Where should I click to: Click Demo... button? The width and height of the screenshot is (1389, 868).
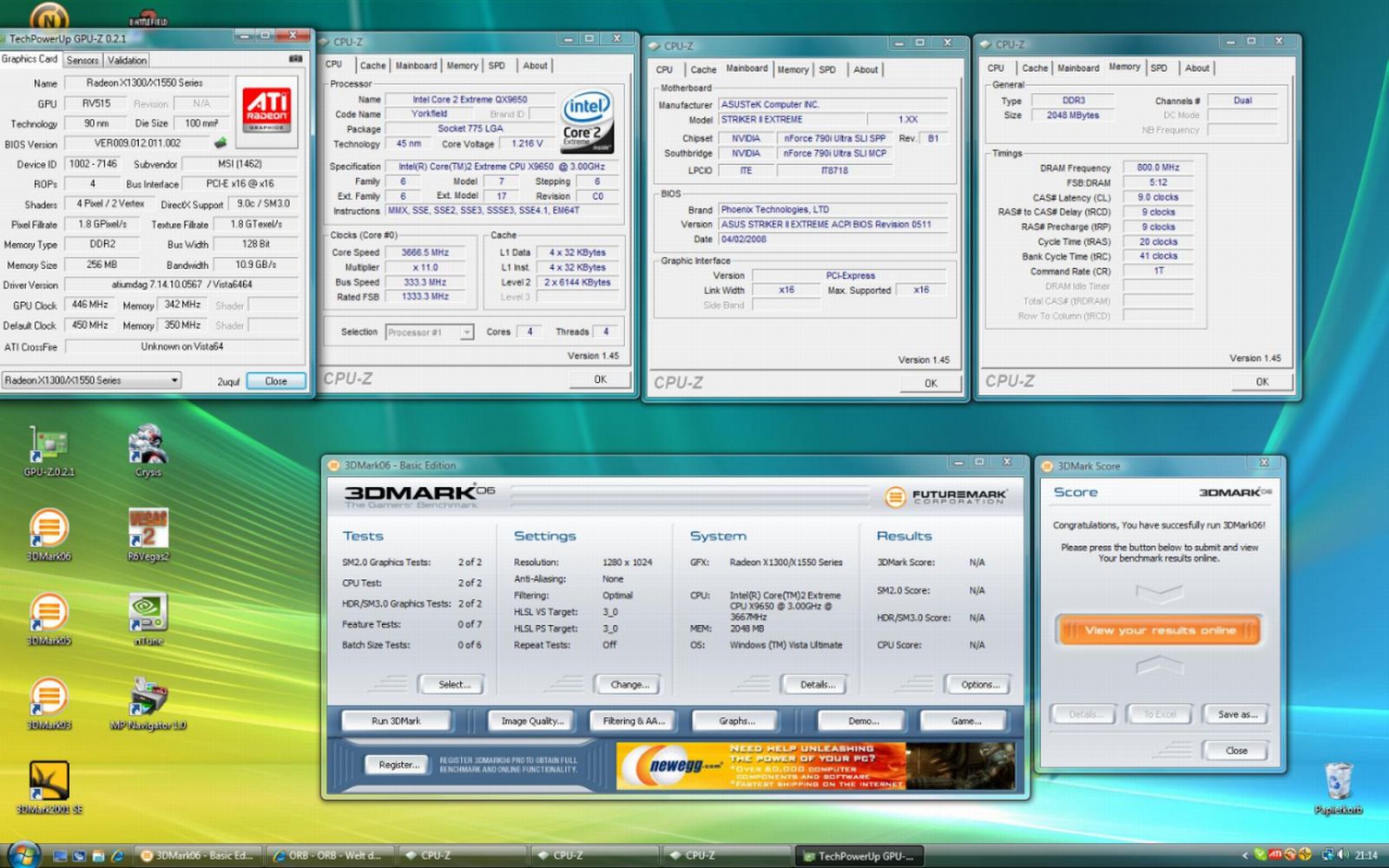point(863,721)
